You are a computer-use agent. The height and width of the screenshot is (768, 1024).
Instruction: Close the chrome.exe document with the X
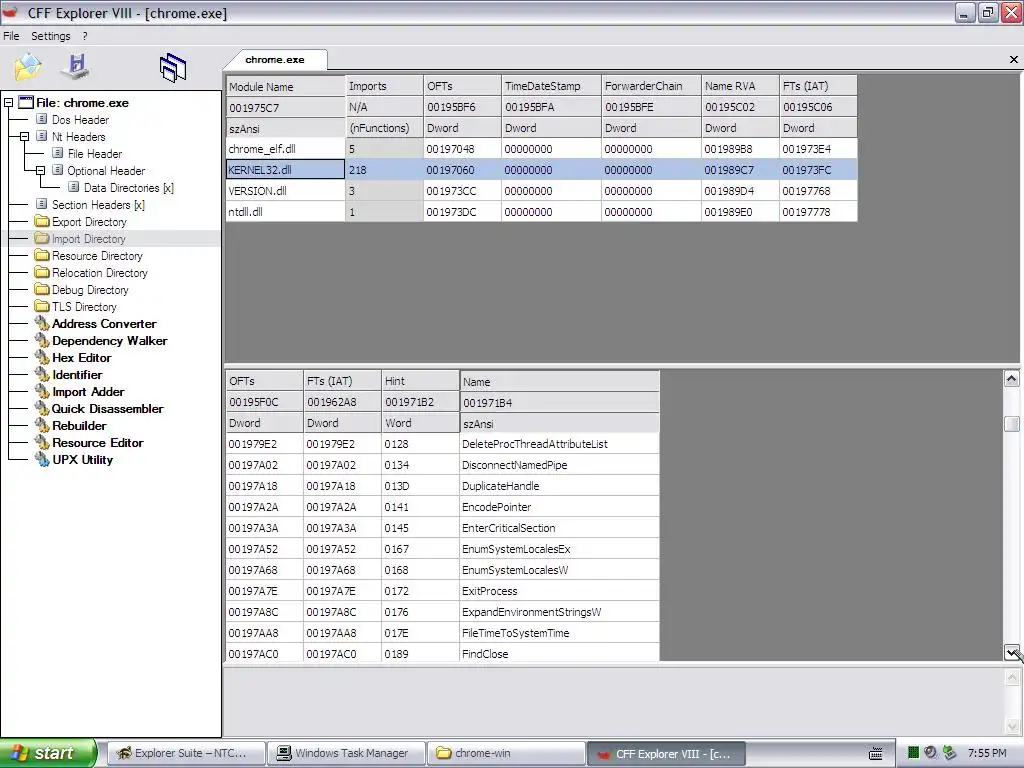tap(1014, 59)
